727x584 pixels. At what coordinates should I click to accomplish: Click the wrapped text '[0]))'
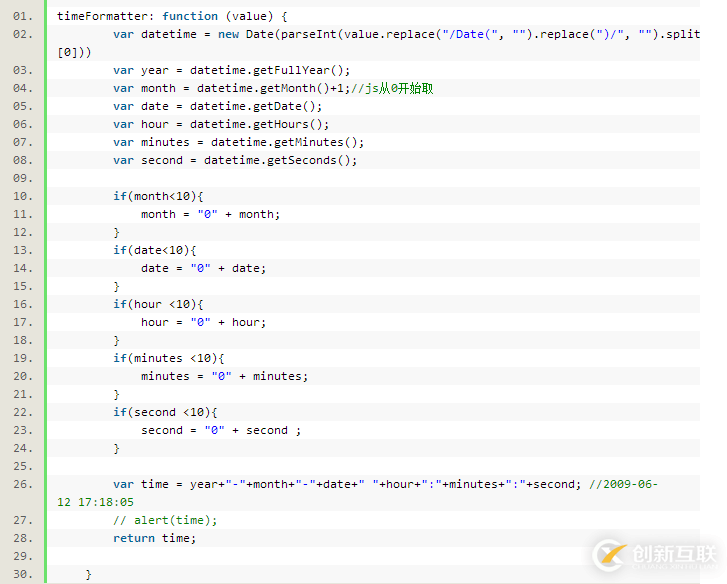[x=74, y=52]
